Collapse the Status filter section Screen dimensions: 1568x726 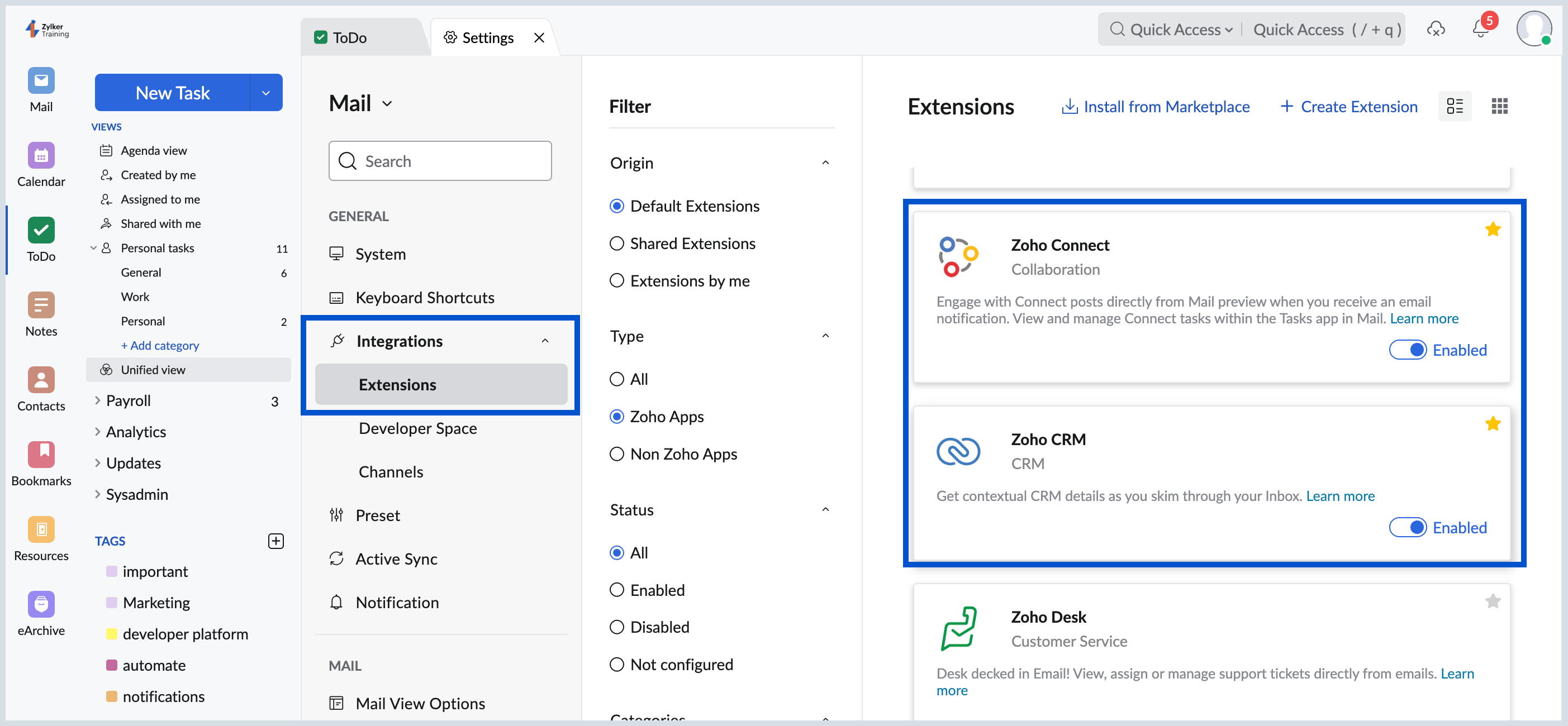coord(825,510)
